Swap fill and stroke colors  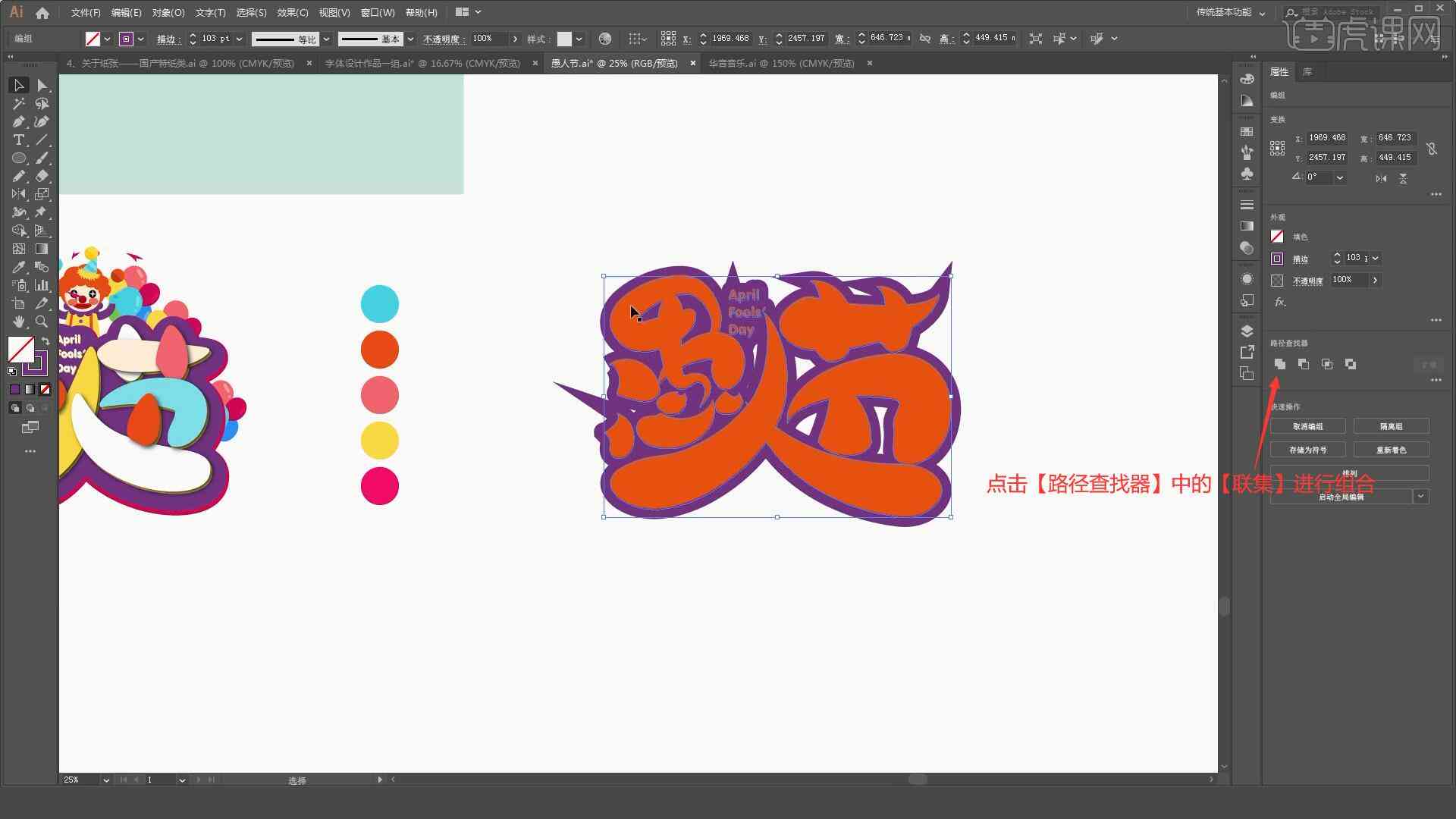pos(45,341)
